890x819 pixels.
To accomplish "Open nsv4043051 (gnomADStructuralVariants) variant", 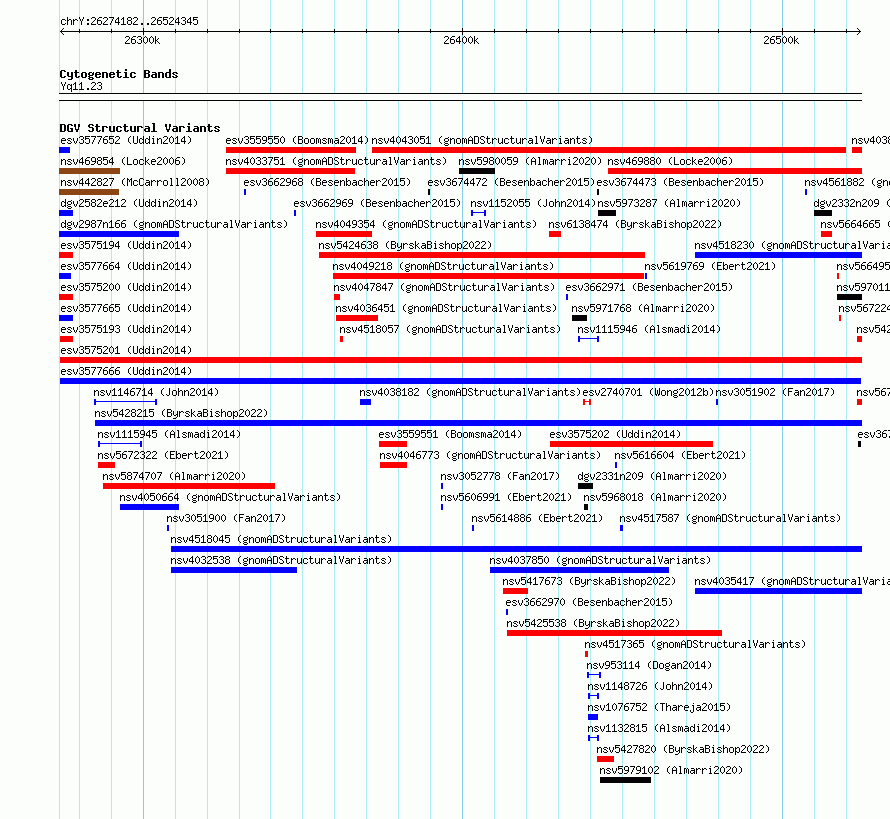I will click(482, 140).
